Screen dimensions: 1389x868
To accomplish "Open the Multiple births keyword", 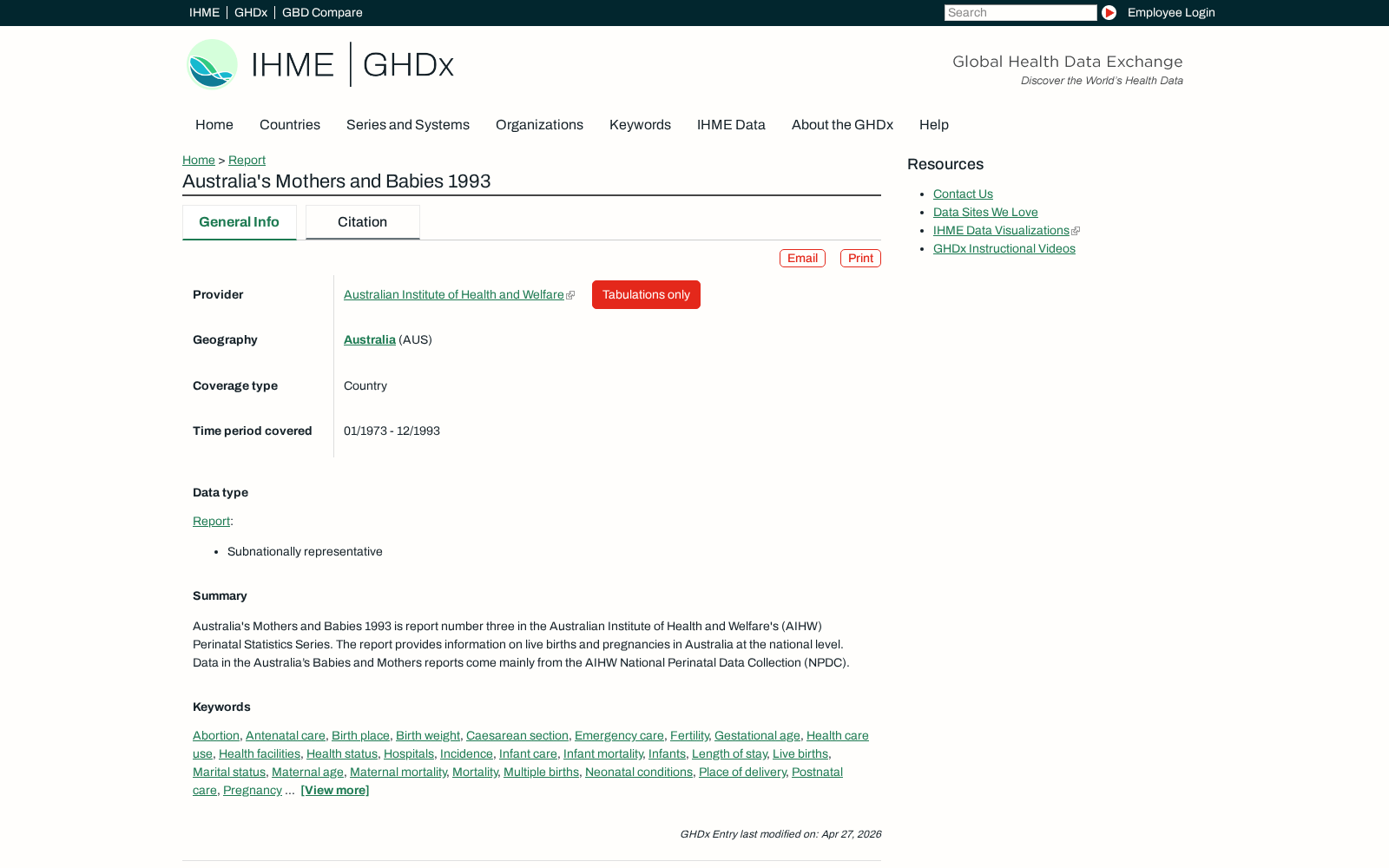I will pyautogui.click(x=541, y=772).
